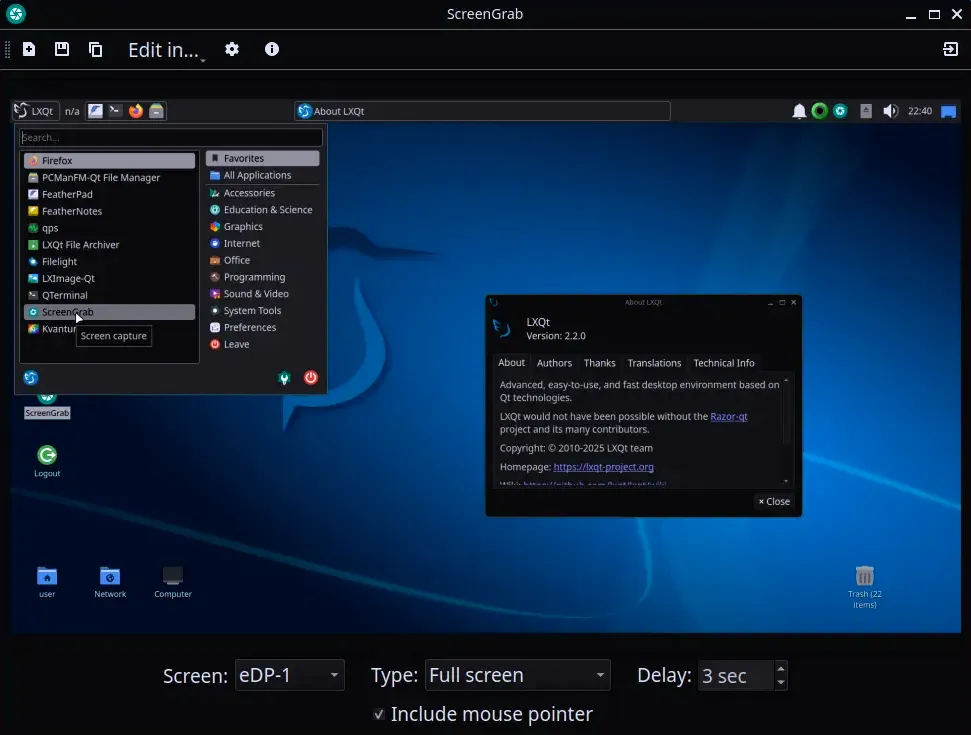Decrease the delay with the down arrow
Viewport: 971px width, 735px height.
click(x=781, y=683)
